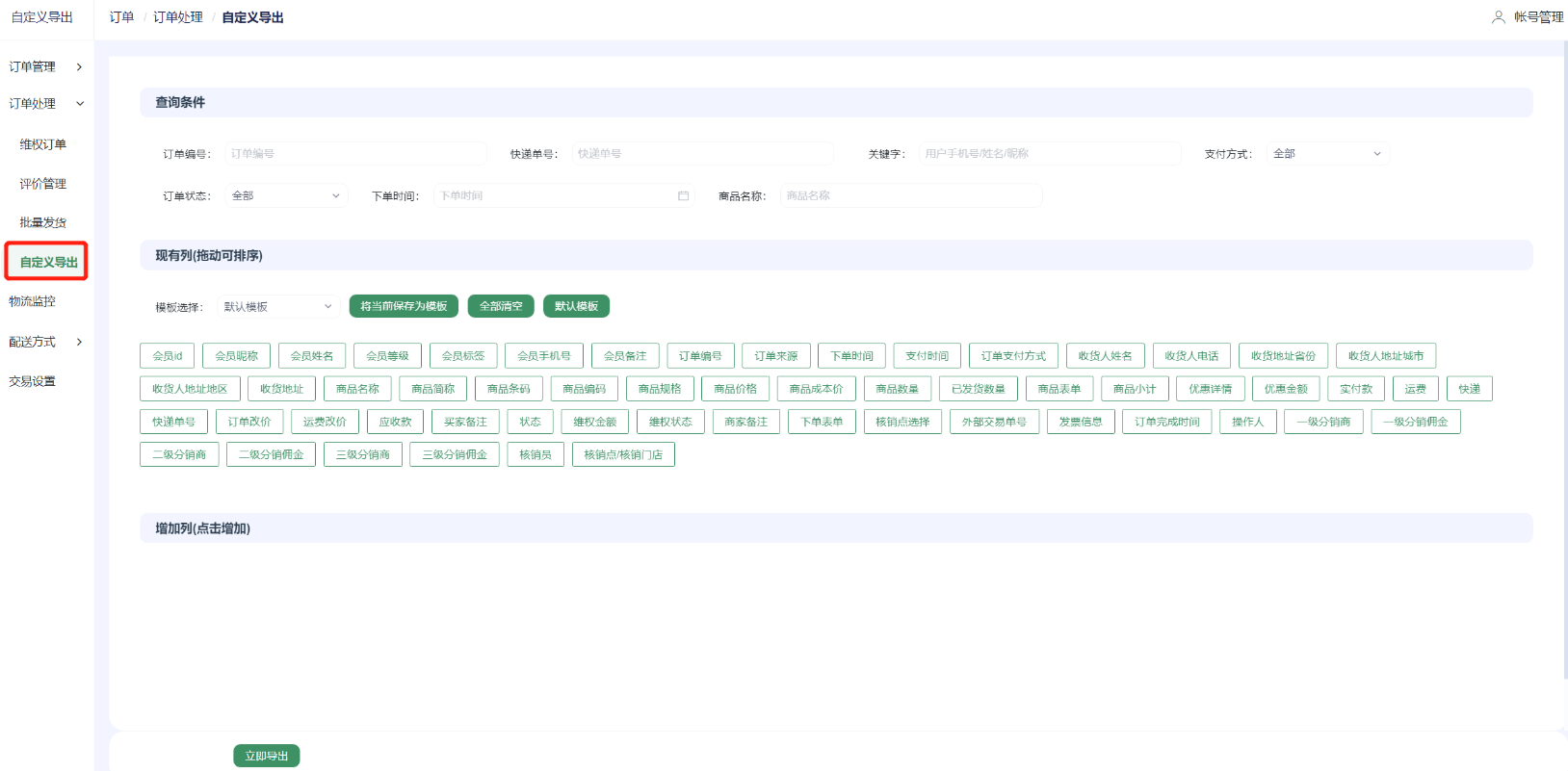Click the 订单编号 column tag
The image size is (1568, 771).
click(x=700, y=356)
